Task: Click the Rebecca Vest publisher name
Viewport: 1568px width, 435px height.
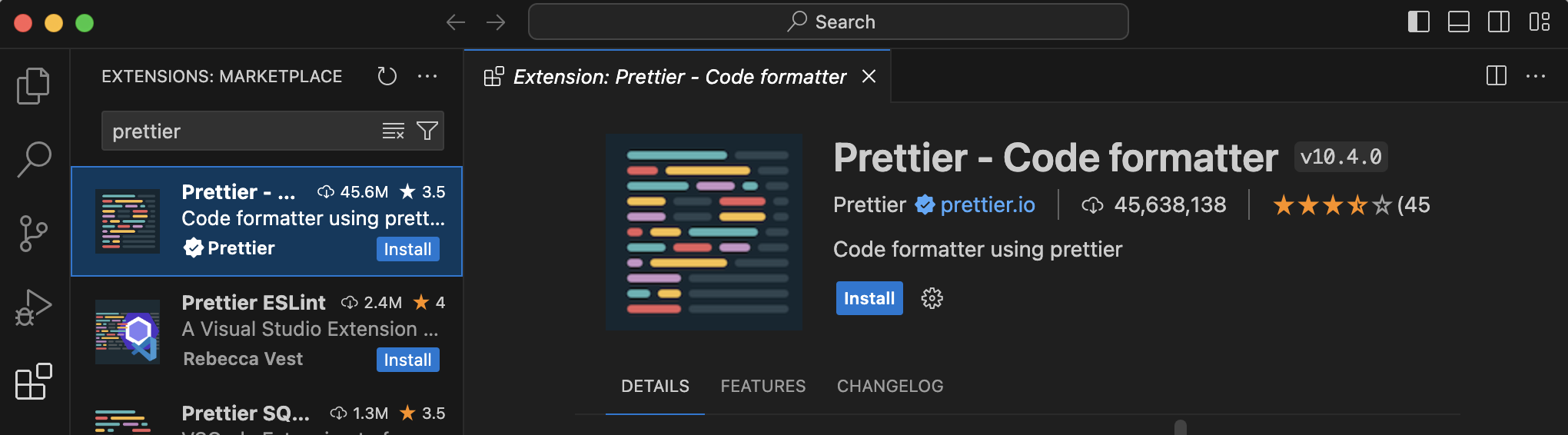Action: 243,359
